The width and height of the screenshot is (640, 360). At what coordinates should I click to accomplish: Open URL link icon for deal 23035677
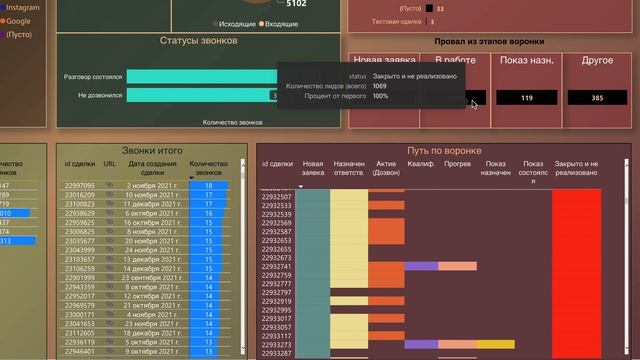click(x=109, y=241)
